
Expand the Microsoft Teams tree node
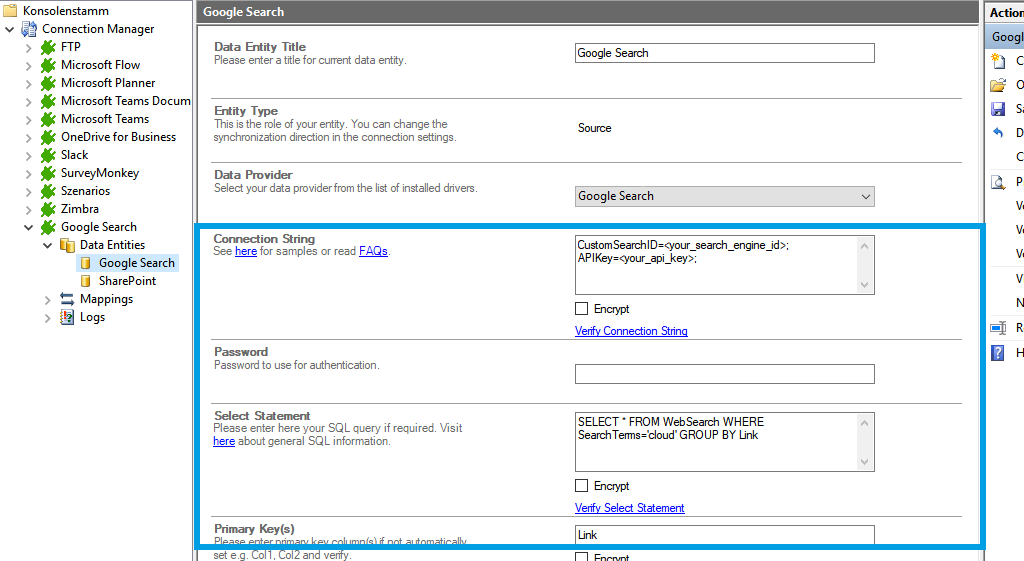click(x=28, y=119)
